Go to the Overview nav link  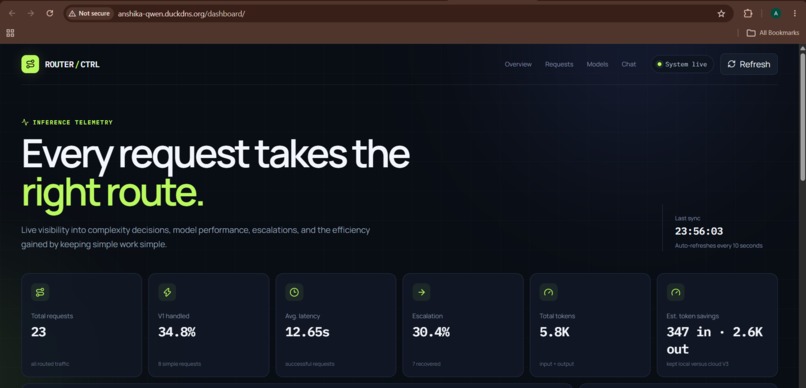(518, 64)
